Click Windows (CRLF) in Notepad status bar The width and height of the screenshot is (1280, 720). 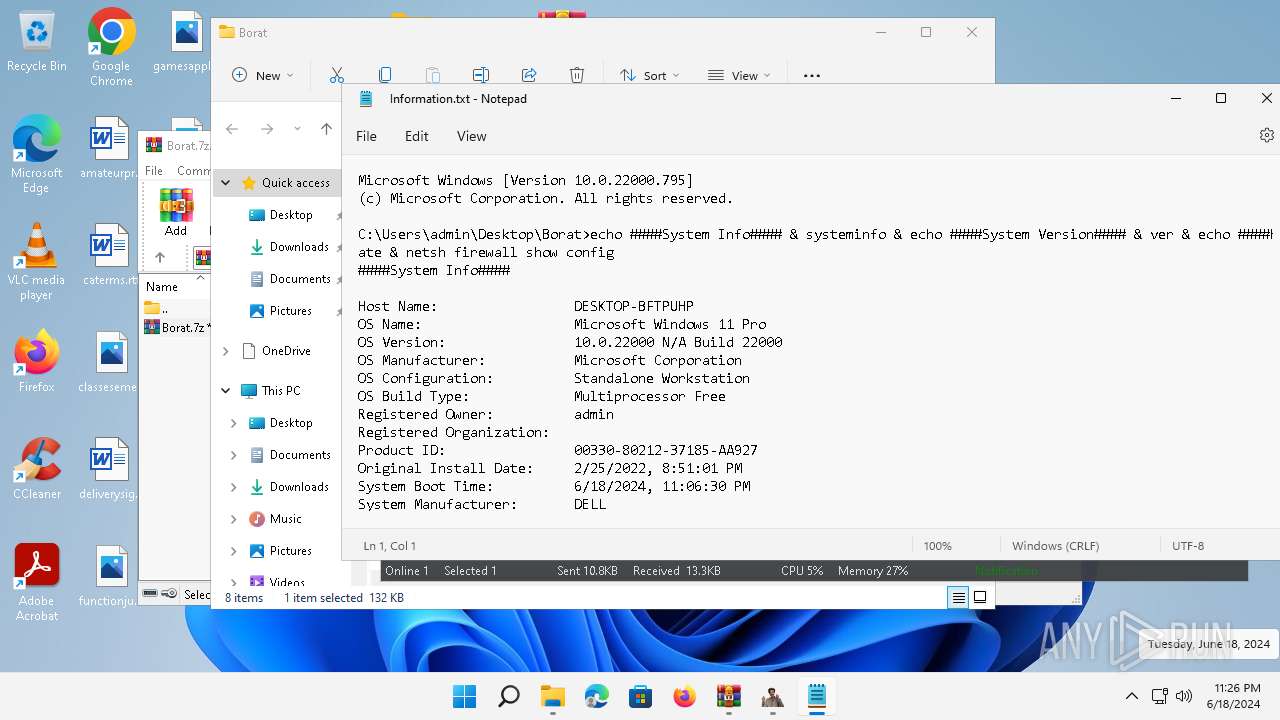1055,546
